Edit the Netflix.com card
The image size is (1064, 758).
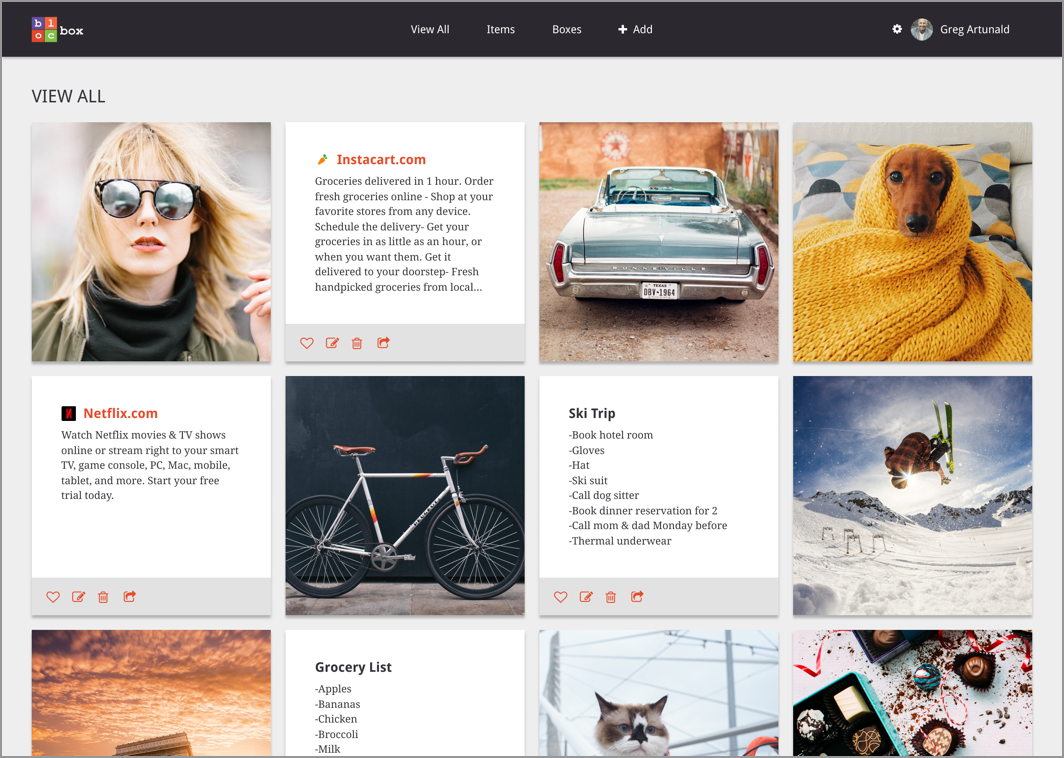coord(79,596)
